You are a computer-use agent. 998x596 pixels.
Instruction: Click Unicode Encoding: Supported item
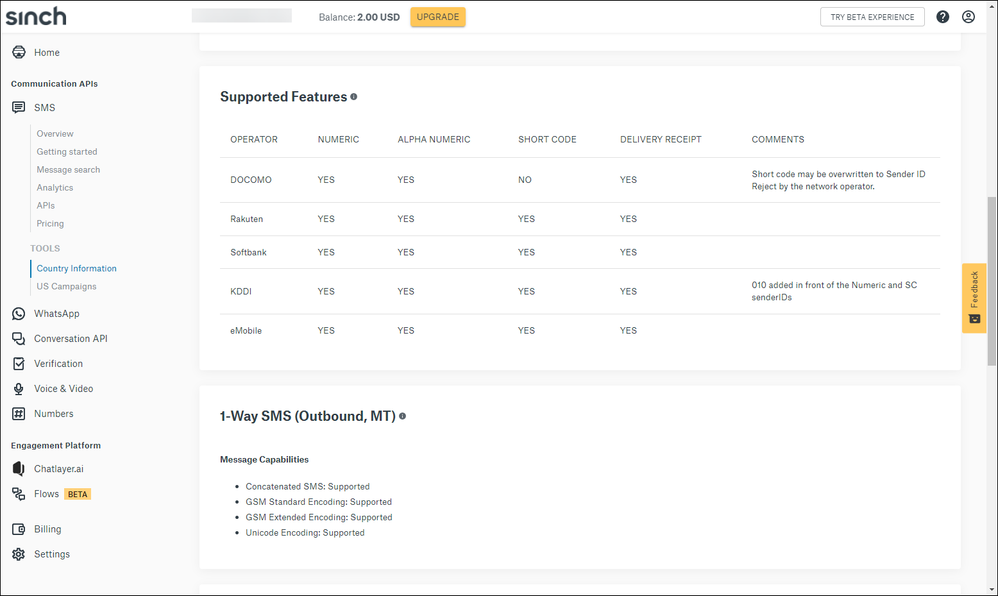coord(305,532)
